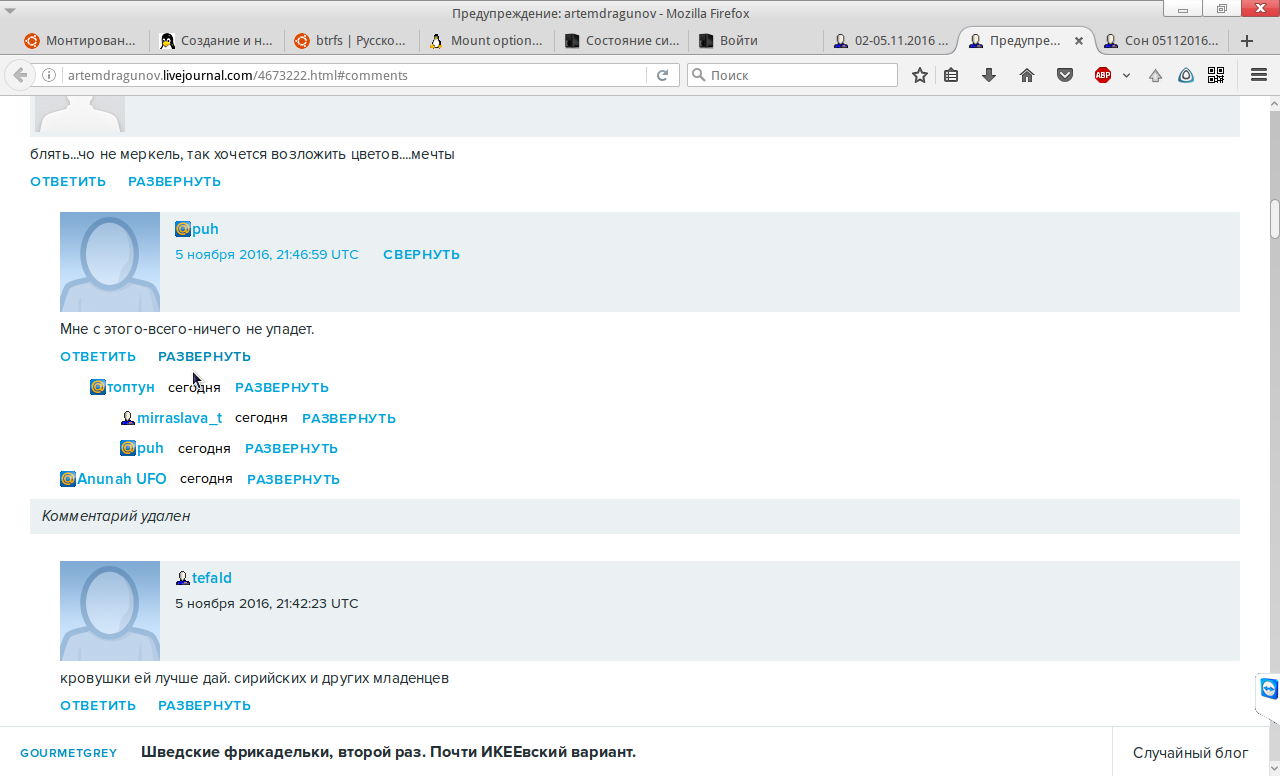The width and height of the screenshot is (1280, 776).
Task: Go to the Firefox home page
Action: (1027, 75)
